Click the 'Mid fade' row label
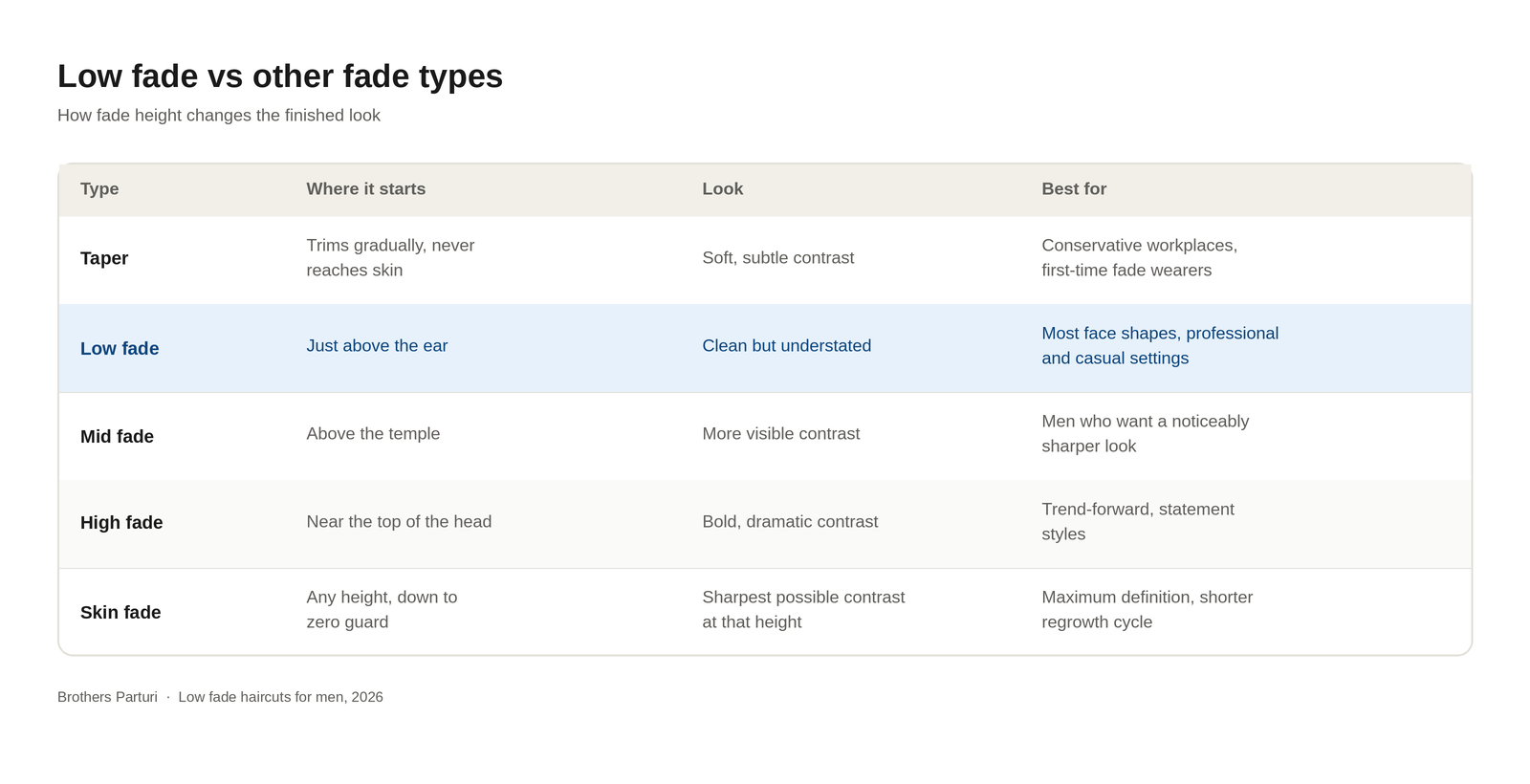This screenshot has height=784, width=1530. coord(117,437)
